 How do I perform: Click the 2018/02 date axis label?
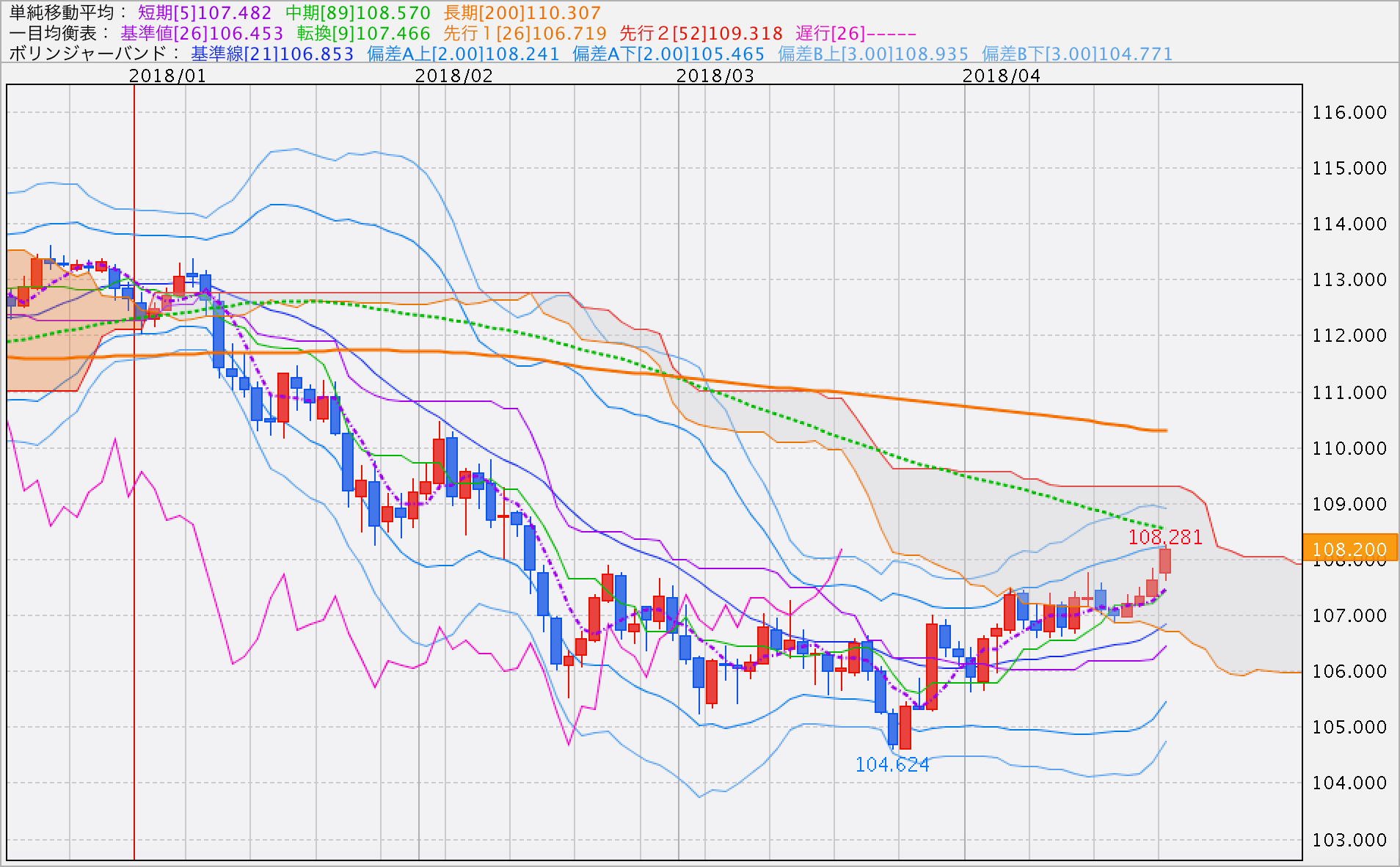point(454,76)
